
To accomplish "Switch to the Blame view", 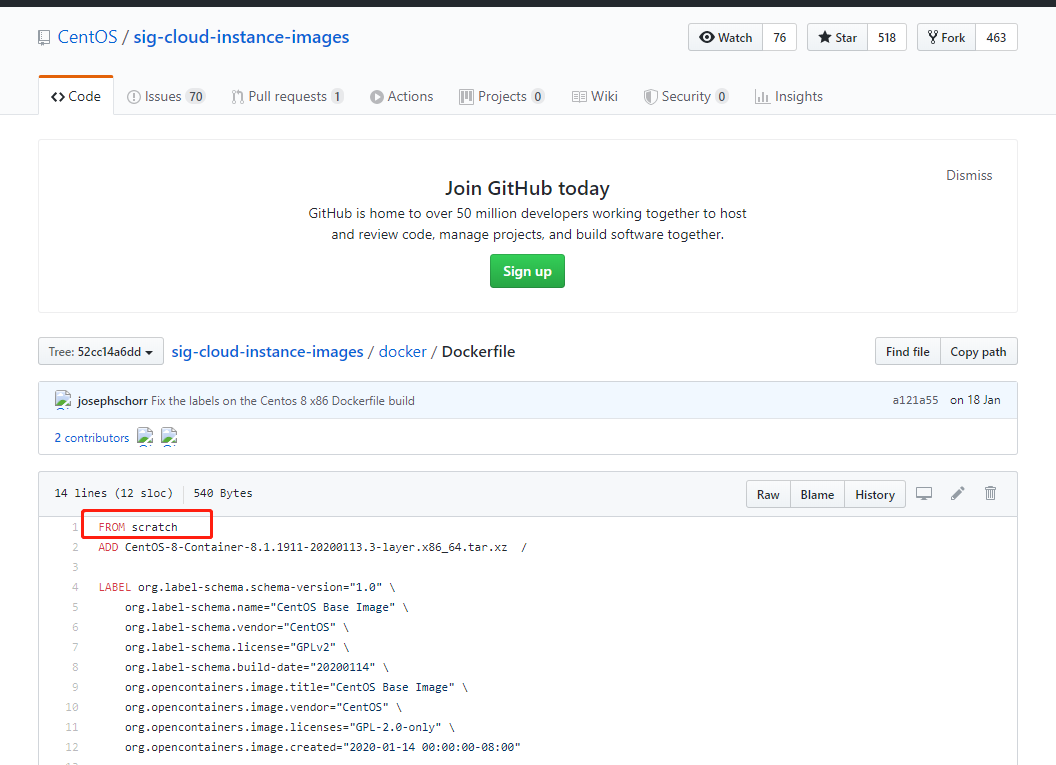I will click(x=817, y=494).
